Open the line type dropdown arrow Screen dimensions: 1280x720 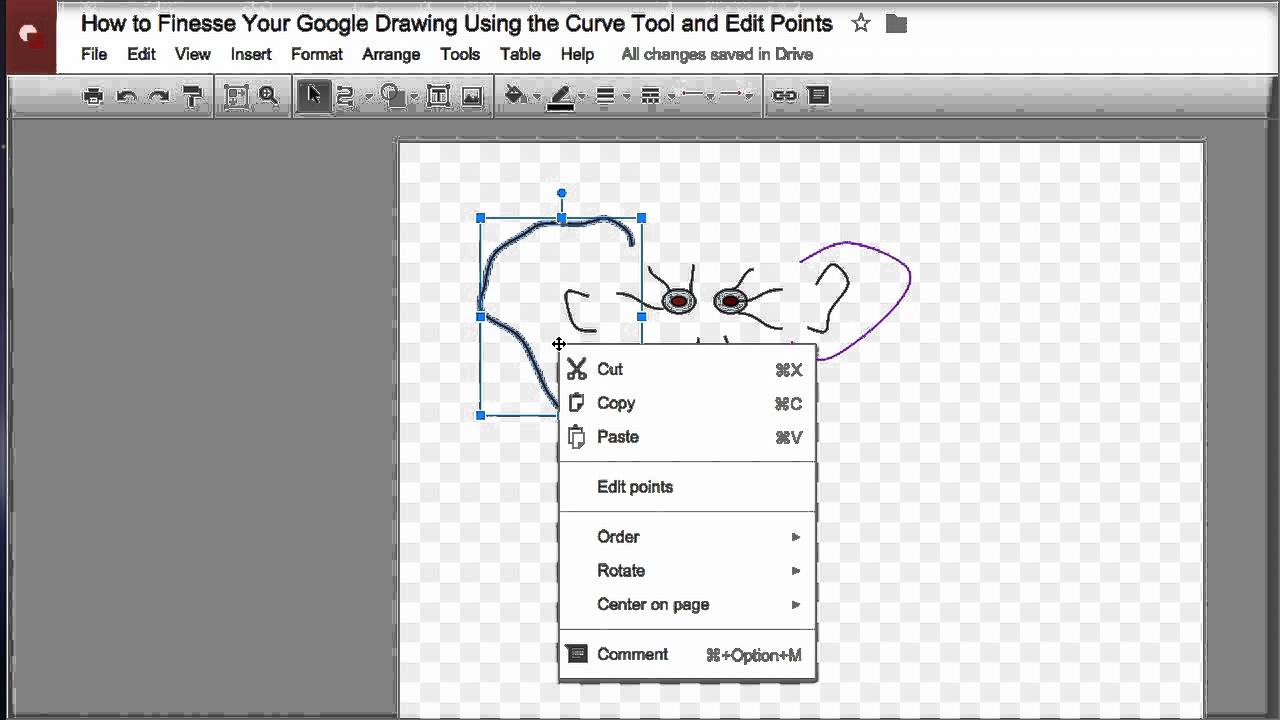pos(368,97)
